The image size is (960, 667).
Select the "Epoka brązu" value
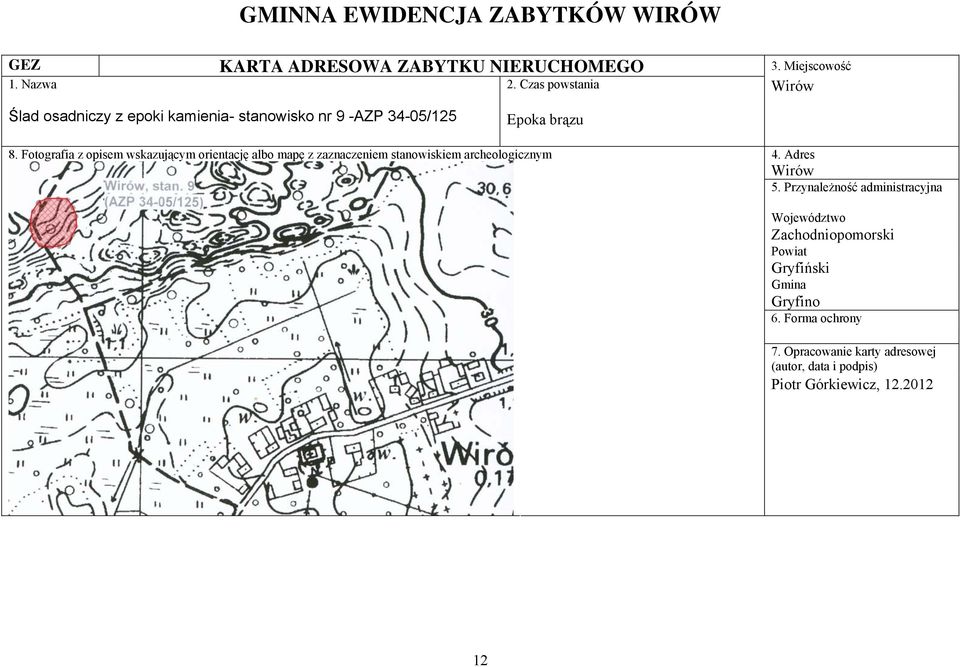pos(545,120)
